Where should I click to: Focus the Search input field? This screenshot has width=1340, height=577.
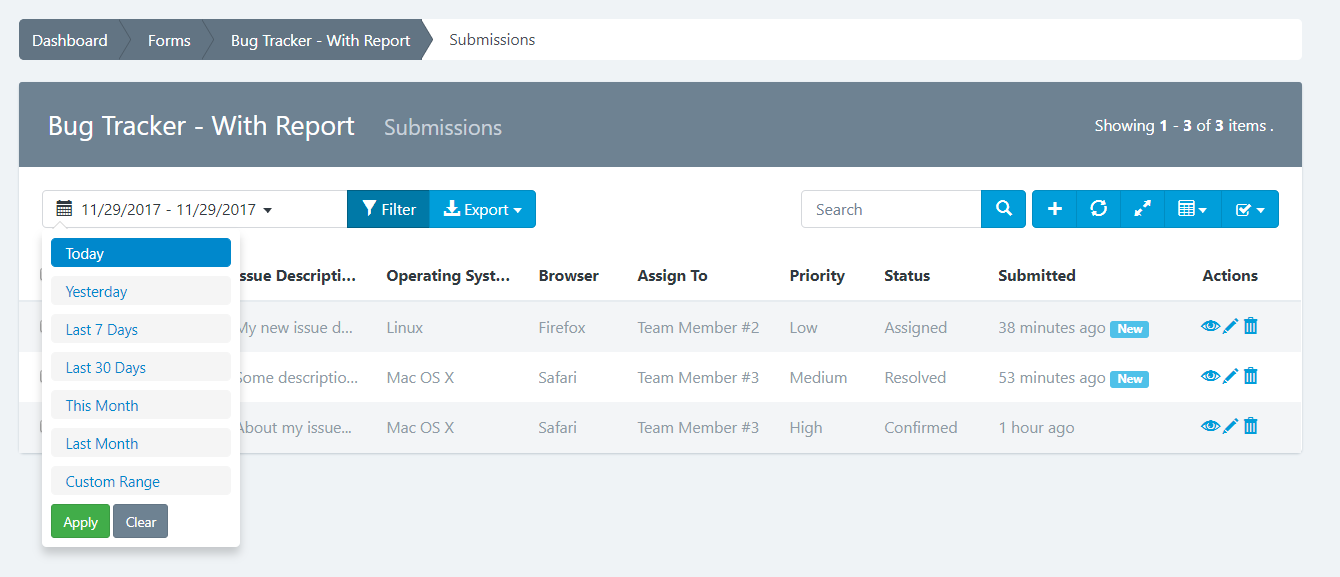890,209
